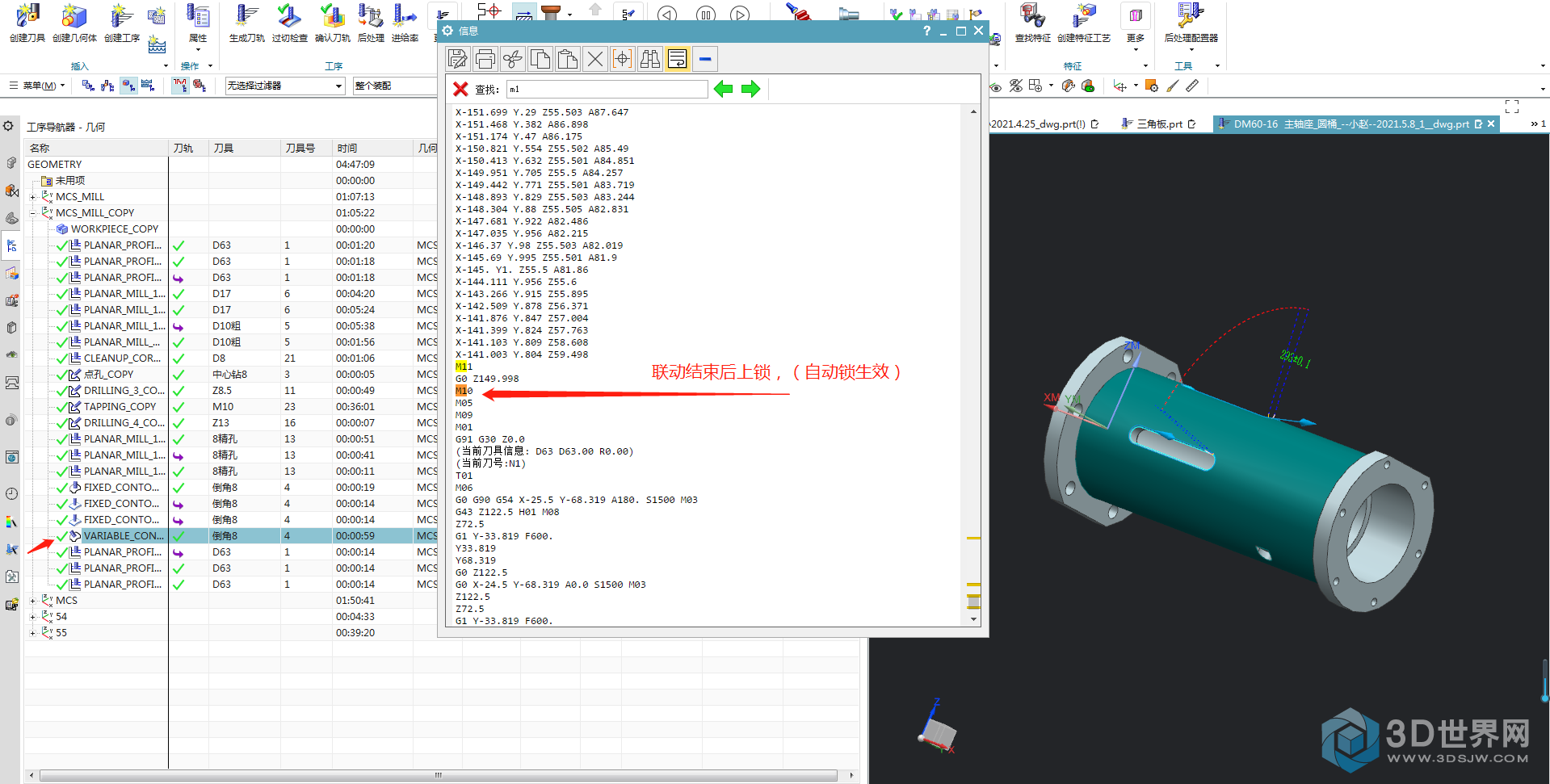This screenshot has height=784, width=1550.
Task: Click the 刀具 column header
Action: click(246, 149)
